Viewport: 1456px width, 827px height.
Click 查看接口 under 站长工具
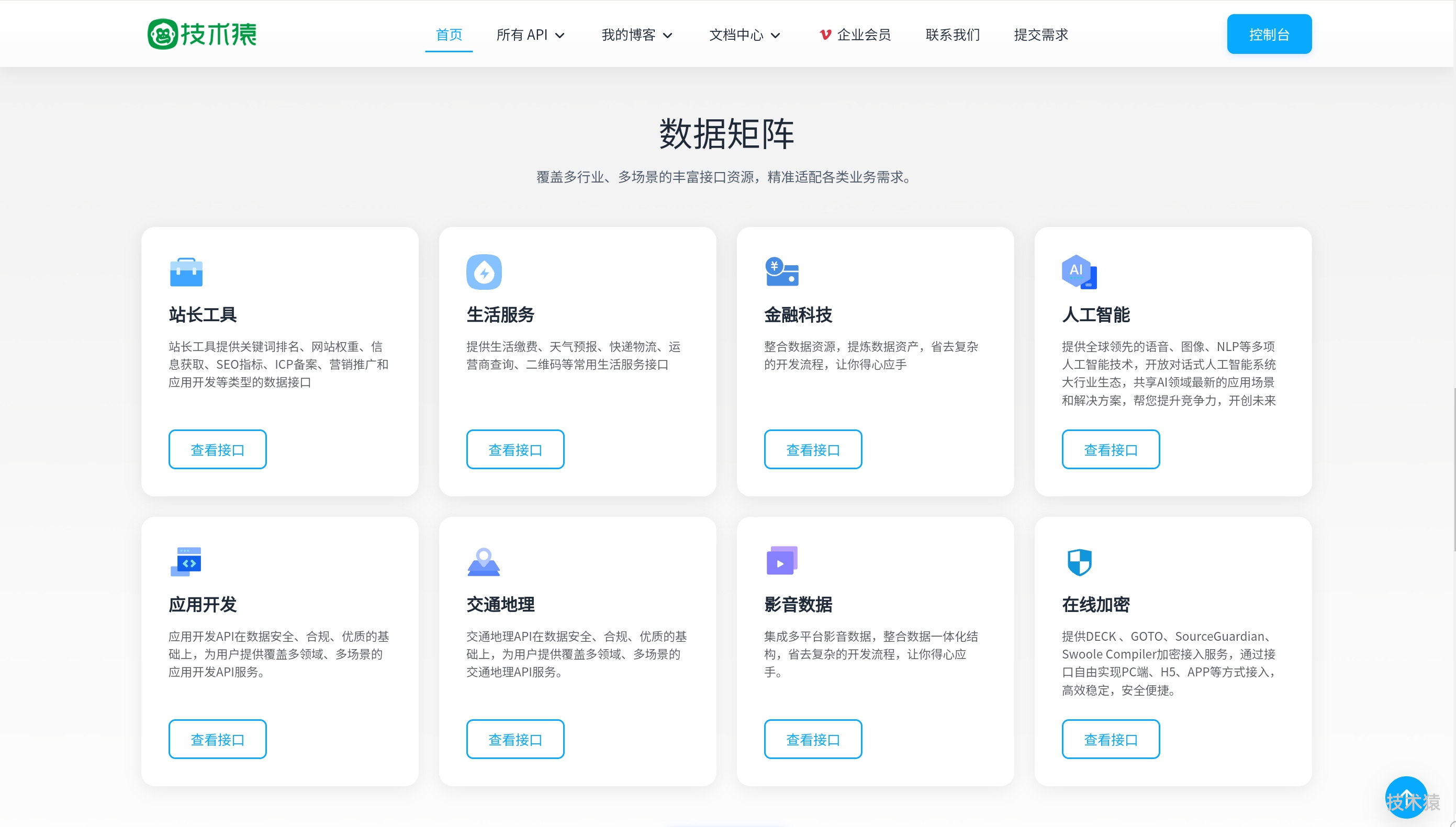(217, 450)
